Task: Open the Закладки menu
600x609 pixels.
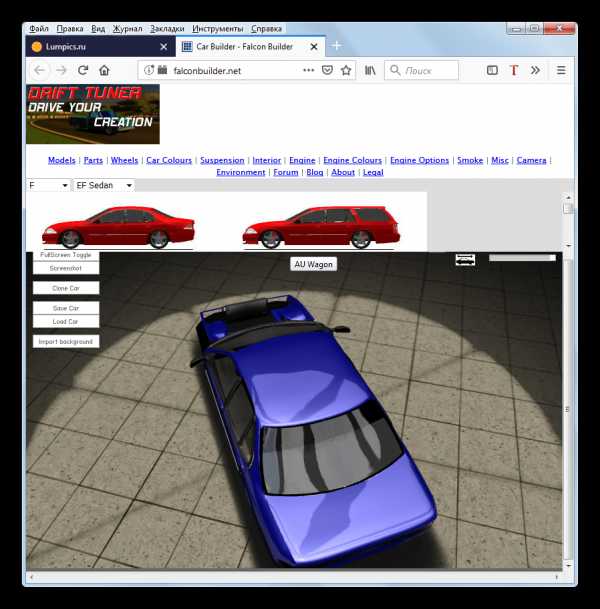Action: [x=151, y=29]
